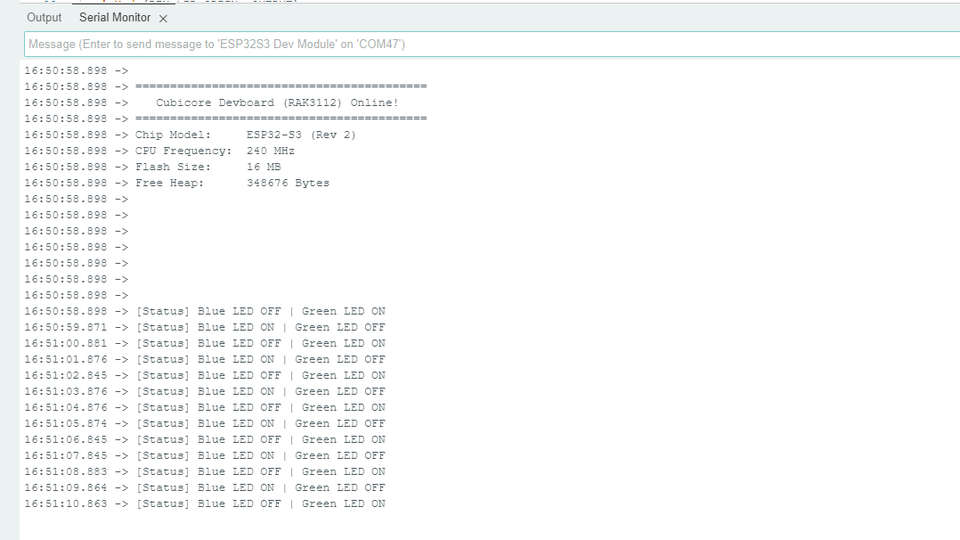Viewport: 960px width, 540px height.
Task: Select the 'Cubicore Devboard (RAK3112) Online!' line
Action: [211, 103]
